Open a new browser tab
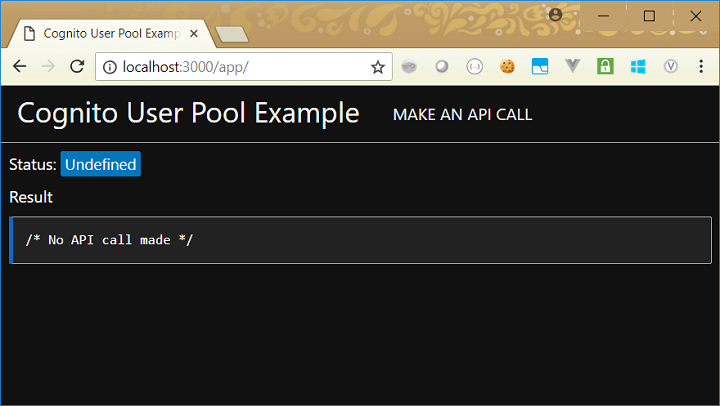 tap(230, 34)
